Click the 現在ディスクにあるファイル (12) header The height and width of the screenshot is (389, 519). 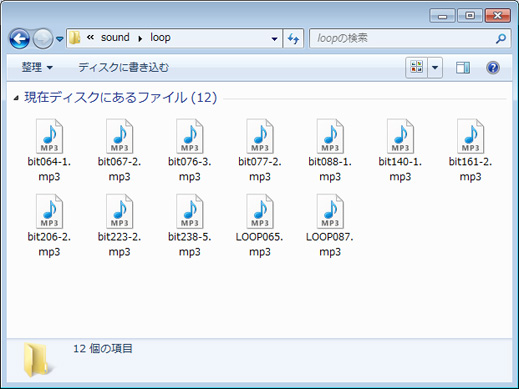[121, 98]
